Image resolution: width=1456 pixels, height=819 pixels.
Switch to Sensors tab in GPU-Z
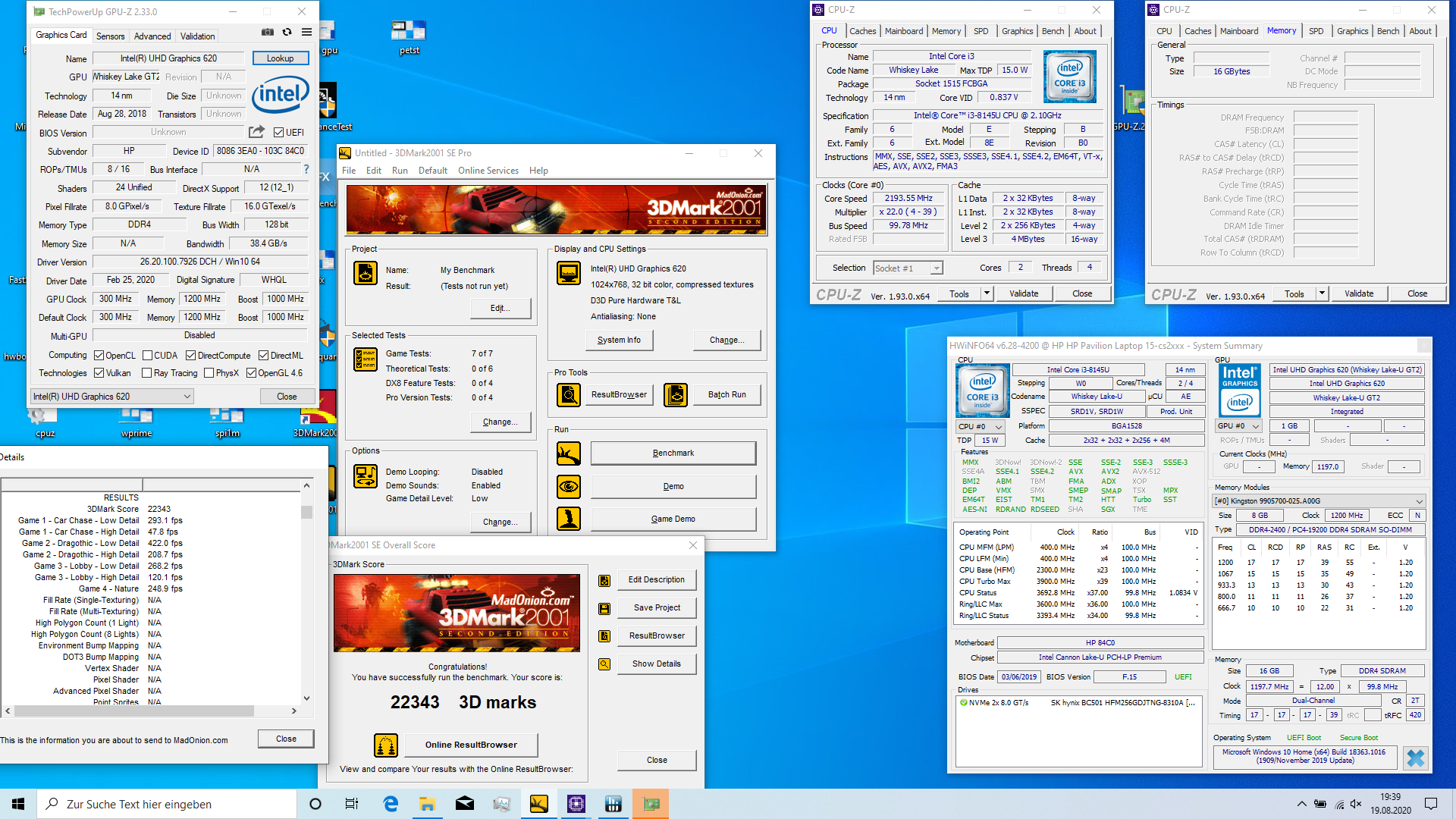(x=110, y=36)
